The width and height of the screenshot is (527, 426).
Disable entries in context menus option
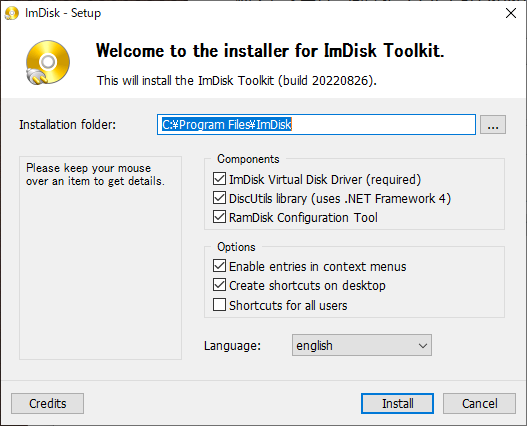click(x=219, y=266)
